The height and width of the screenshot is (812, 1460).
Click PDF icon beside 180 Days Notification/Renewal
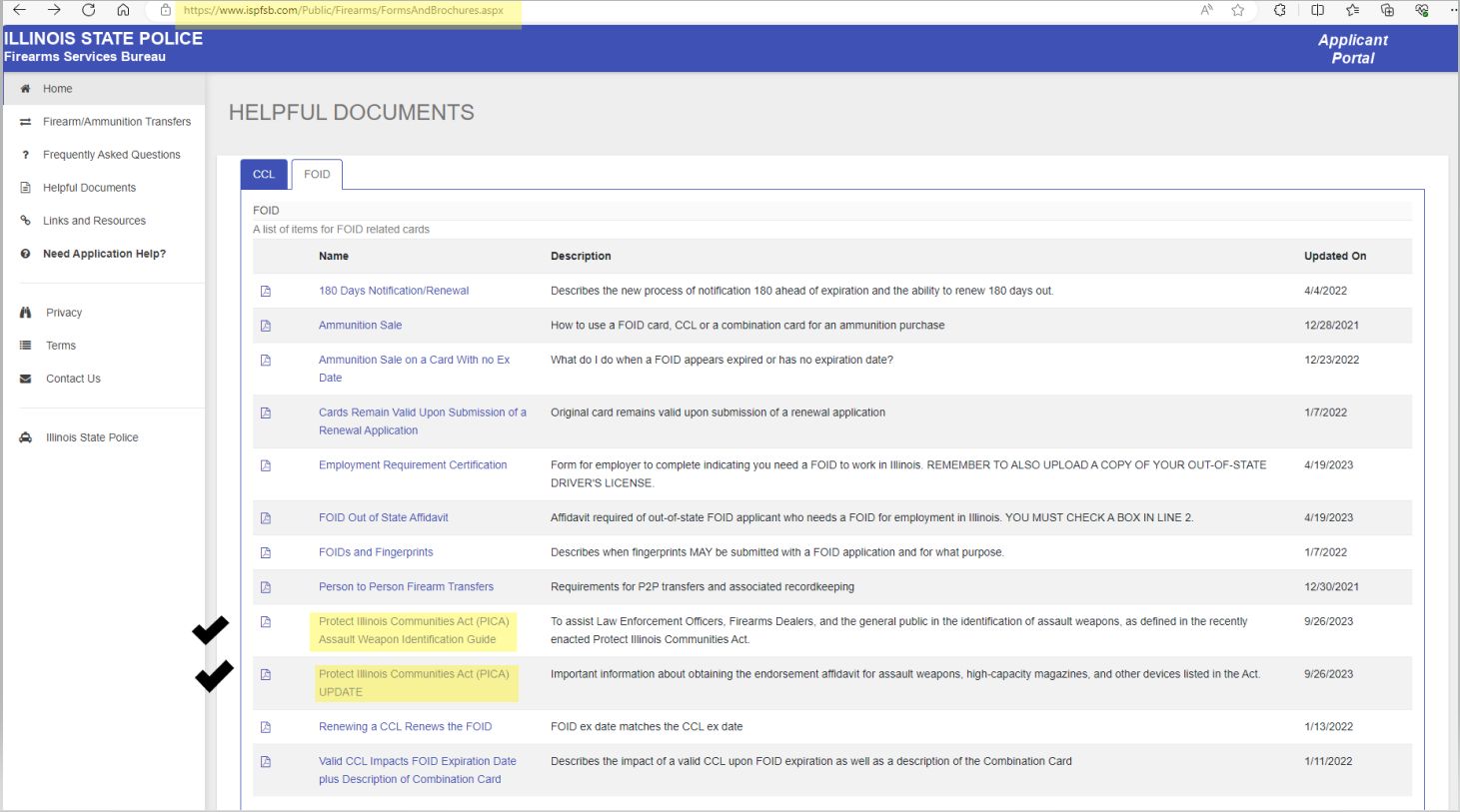(266, 292)
